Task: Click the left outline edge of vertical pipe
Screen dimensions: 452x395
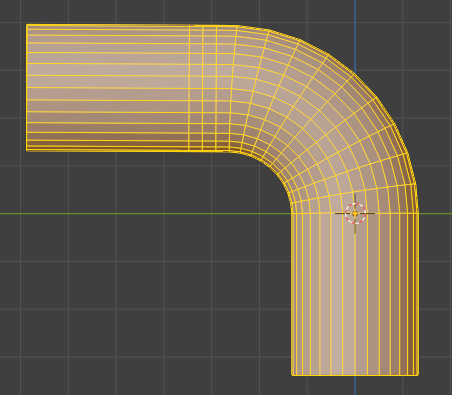Action: (x=292, y=293)
